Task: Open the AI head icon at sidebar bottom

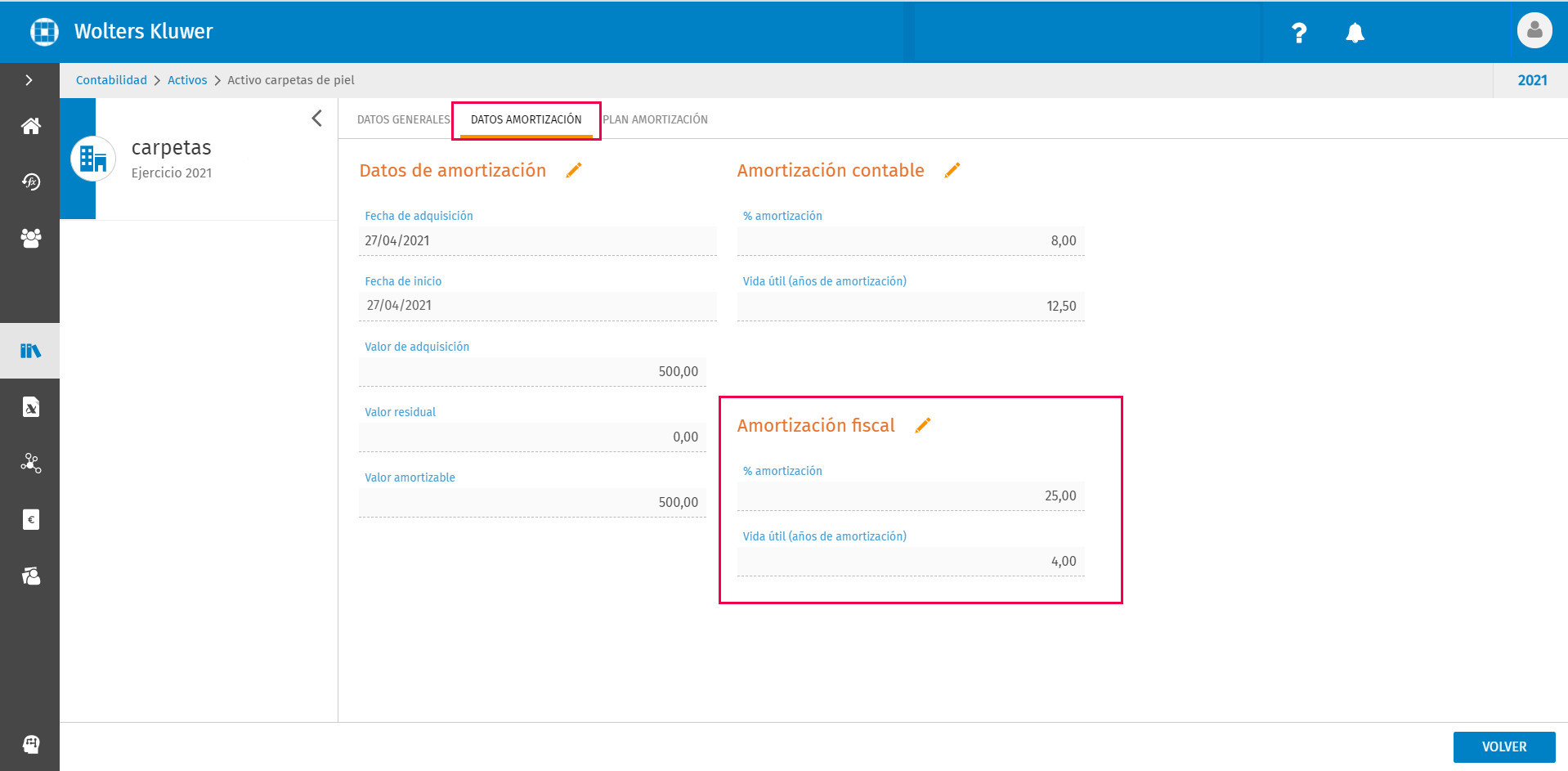Action: tap(30, 744)
